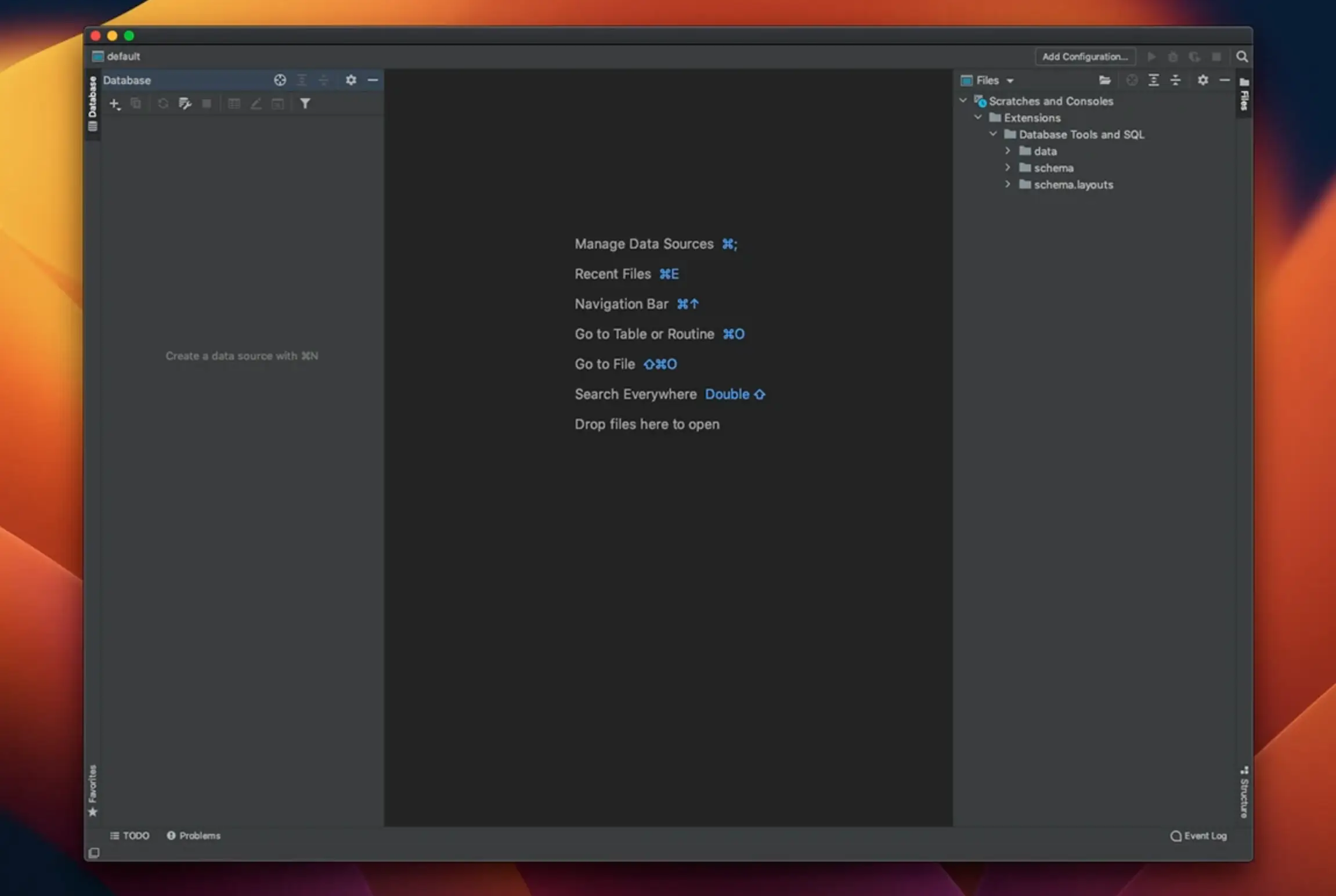
Task: Expand the data folder chevron
Action: (x=1008, y=151)
